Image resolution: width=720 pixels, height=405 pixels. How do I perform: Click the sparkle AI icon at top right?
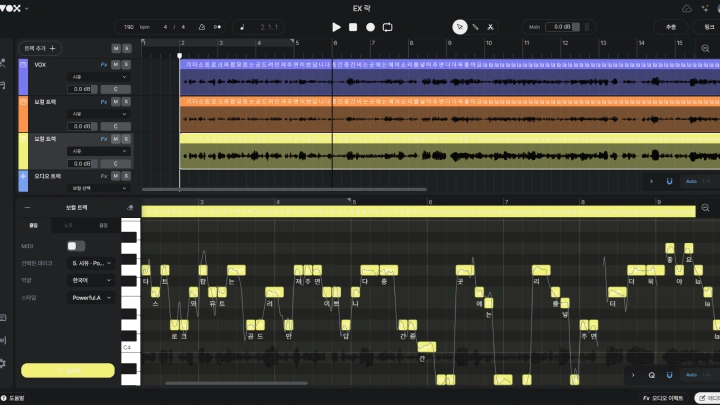pyautogui.click(x=705, y=8)
